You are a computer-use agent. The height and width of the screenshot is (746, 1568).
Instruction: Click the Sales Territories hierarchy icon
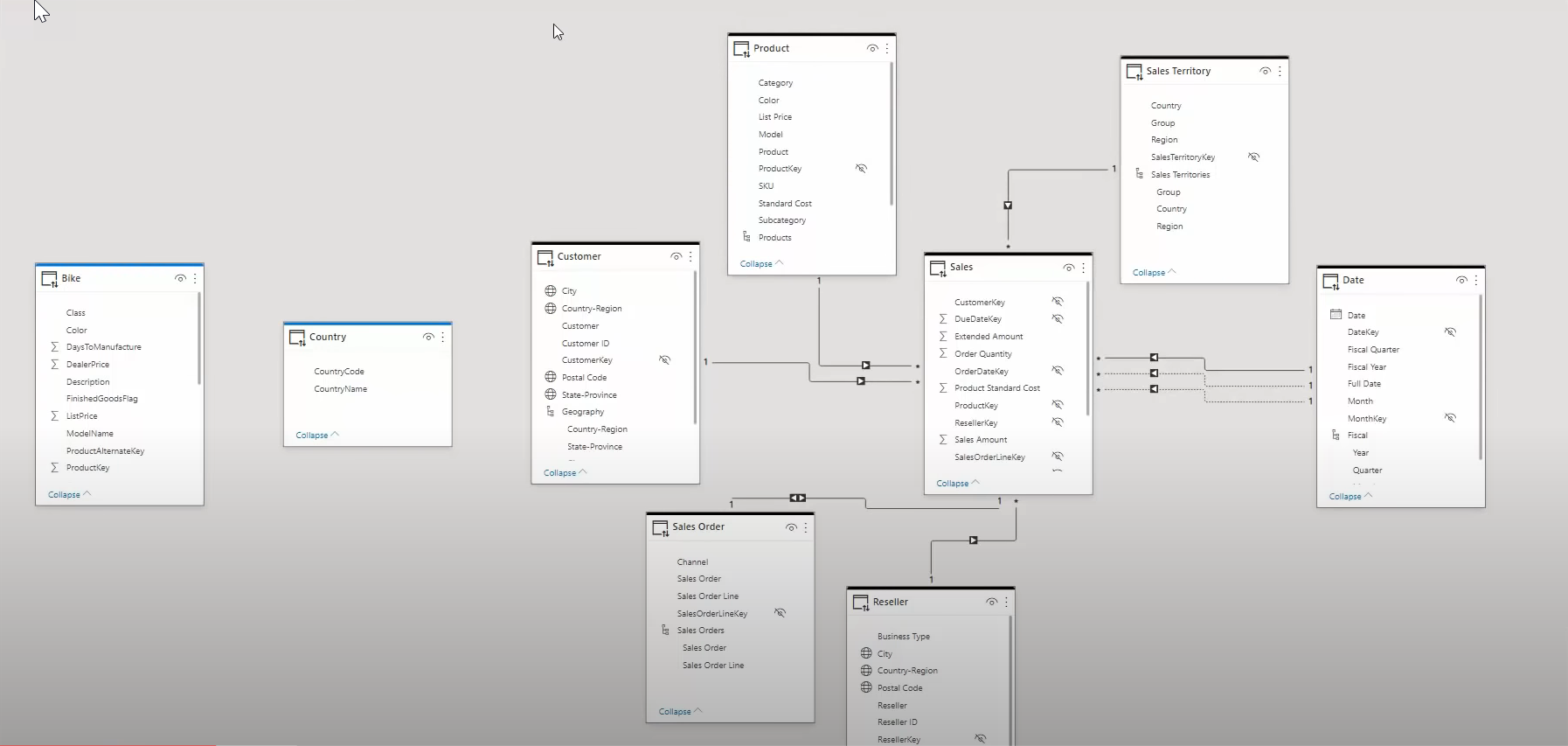tap(1139, 175)
